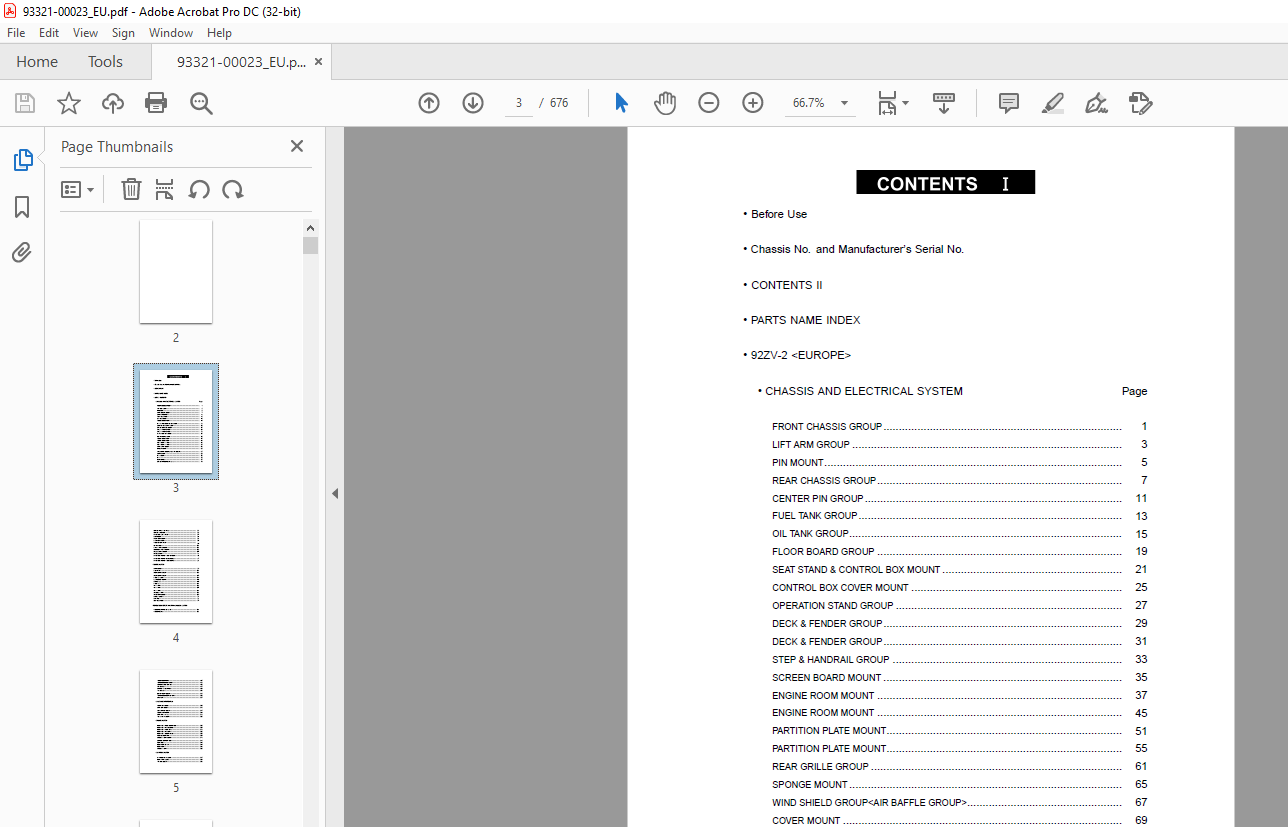Screen dimensions: 1288x827
Task: Click the insert or split pages icon
Action: tap(165, 189)
